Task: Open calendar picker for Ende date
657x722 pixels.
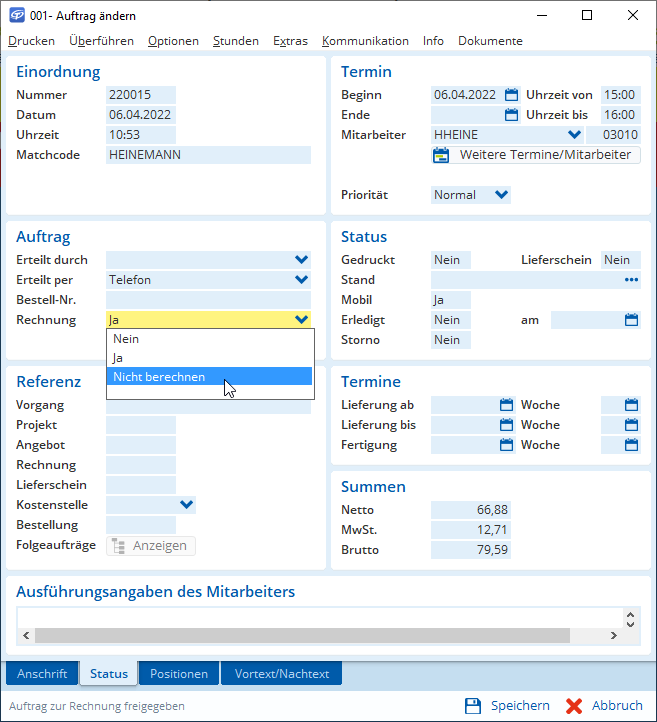Action: 511,115
